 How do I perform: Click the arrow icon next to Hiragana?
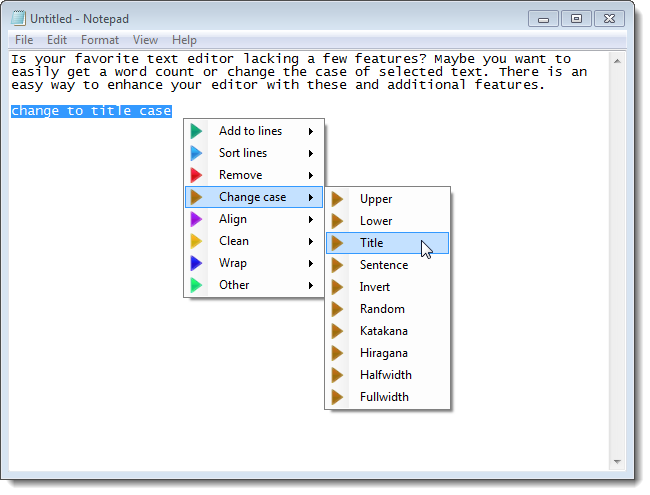337,353
